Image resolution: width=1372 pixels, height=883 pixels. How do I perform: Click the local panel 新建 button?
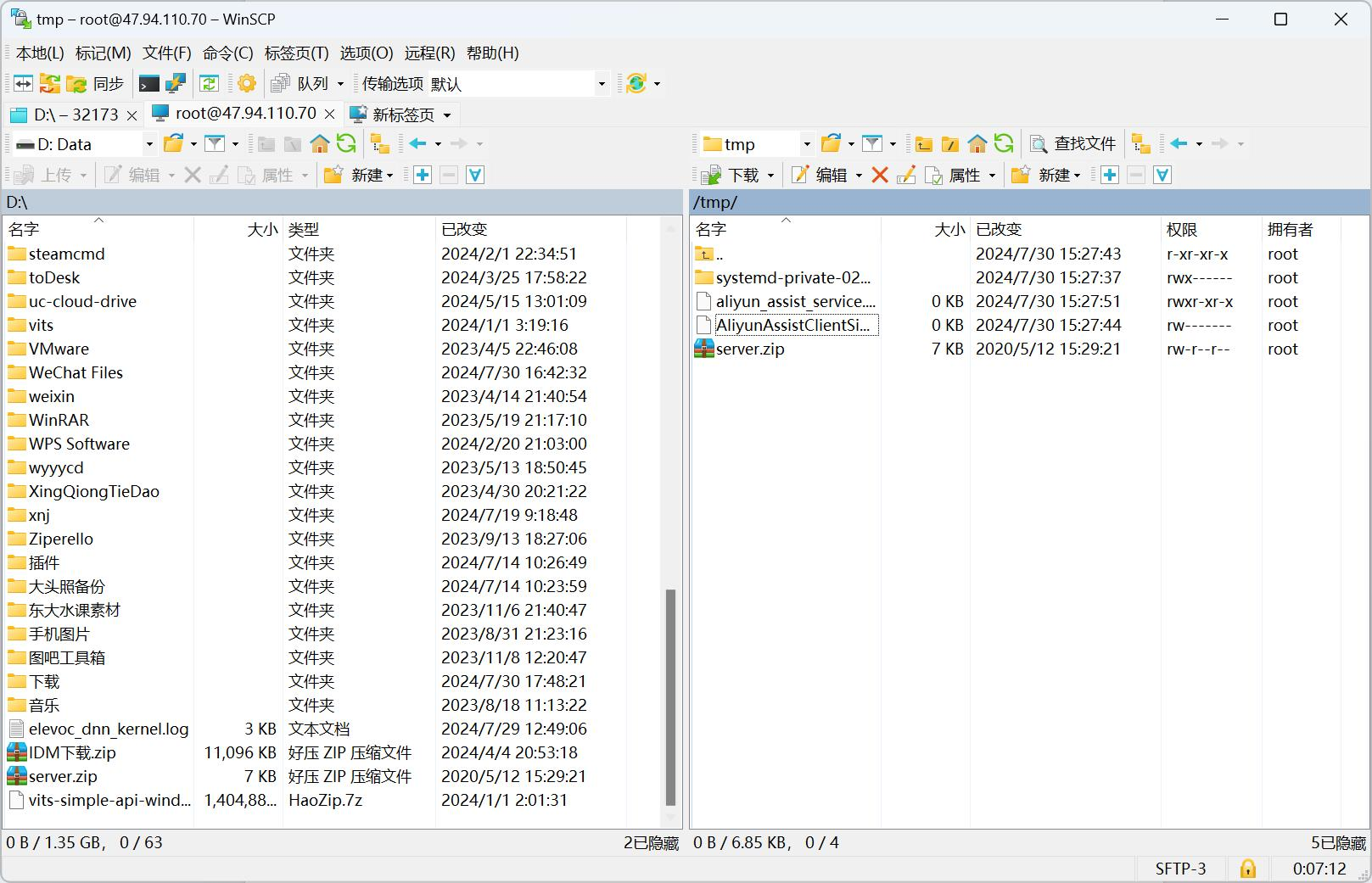pyautogui.click(x=359, y=175)
